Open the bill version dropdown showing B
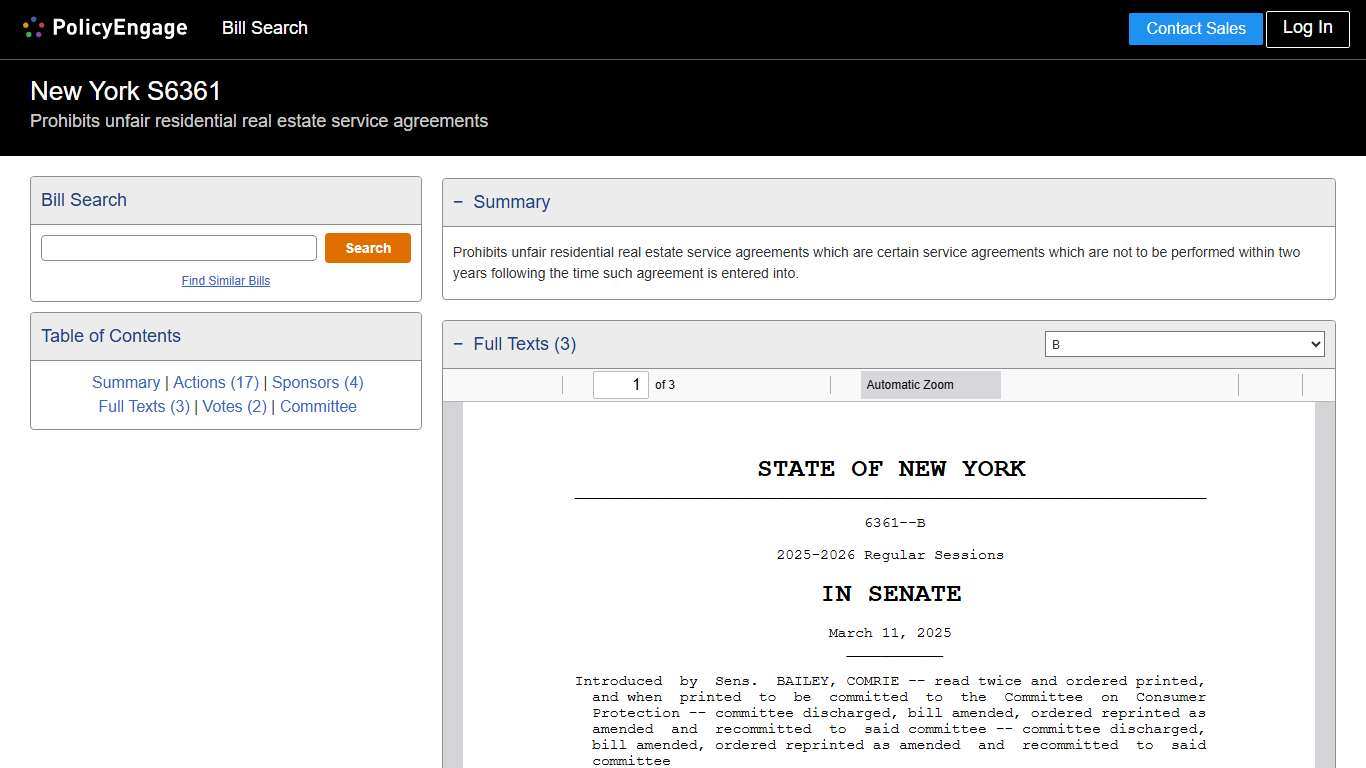This screenshot has height=768, width=1366. 1184,344
